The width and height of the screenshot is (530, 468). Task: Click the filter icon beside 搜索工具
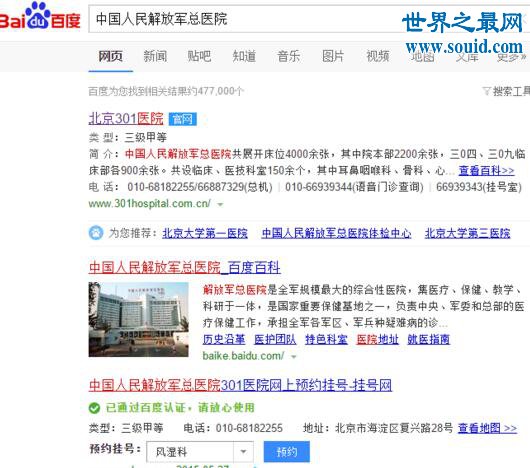486,91
